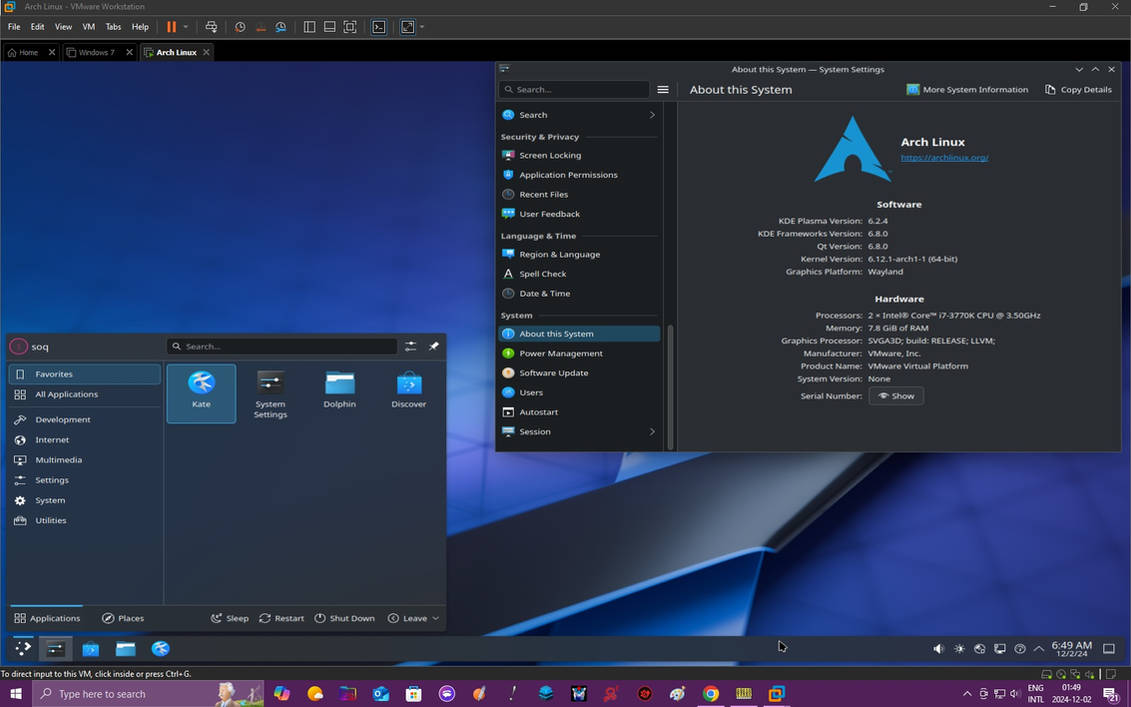This screenshot has height=707, width=1131.
Task: Expand the Search settings category
Action: pos(652,115)
